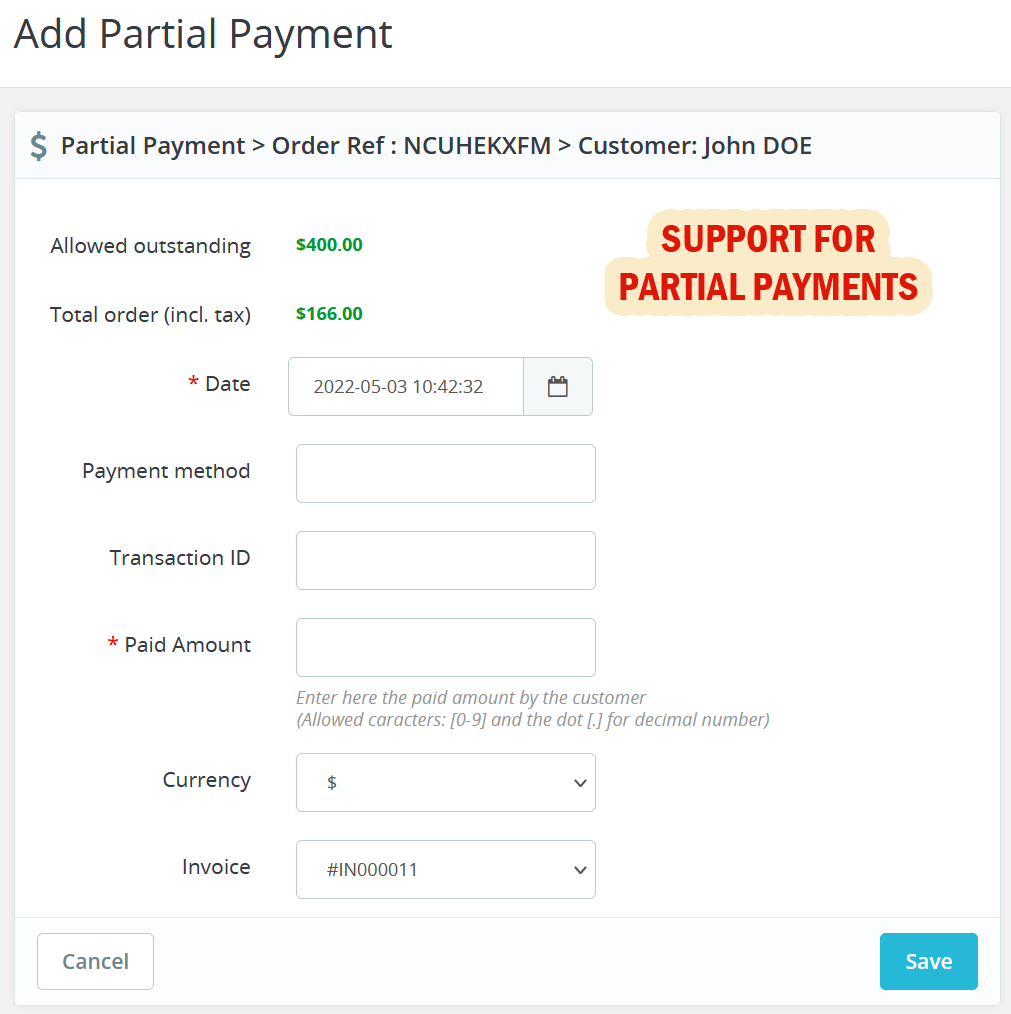Click the Paid Amount field label
Image resolution: width=1011 pixels, height=1014 pixels.
pyautogui.click(x=187, y=645)
